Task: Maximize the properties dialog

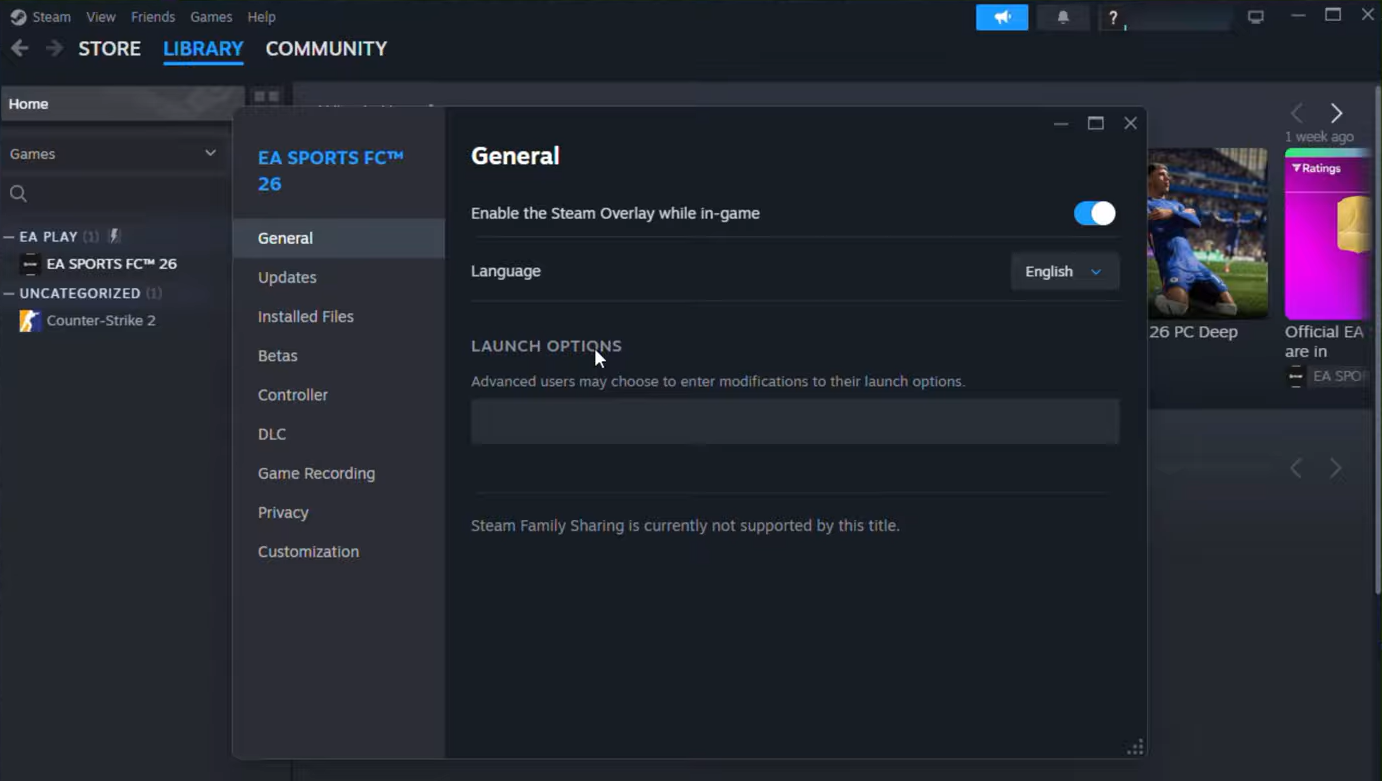Action: [x=1096, y=123]
